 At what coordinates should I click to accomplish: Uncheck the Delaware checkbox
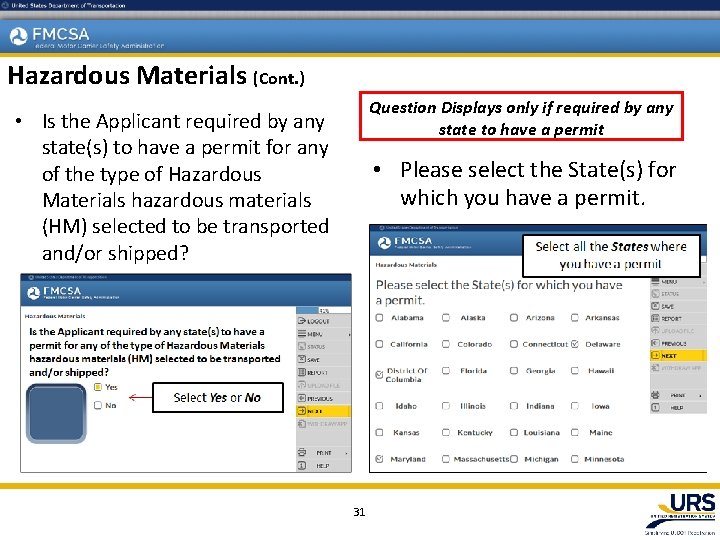pyautogui.click(x=574, y=344)
